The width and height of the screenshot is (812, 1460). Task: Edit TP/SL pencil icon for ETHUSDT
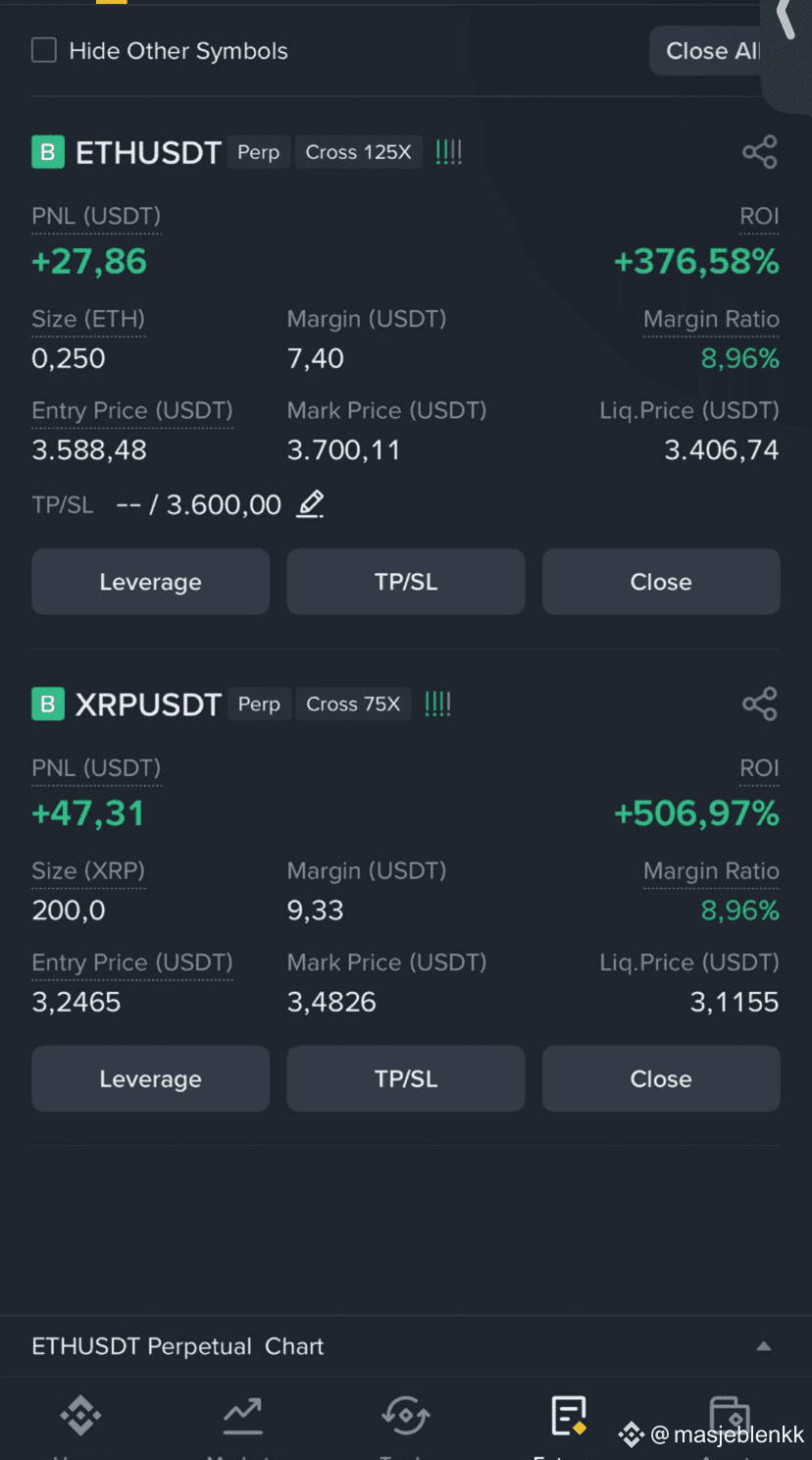310,504
